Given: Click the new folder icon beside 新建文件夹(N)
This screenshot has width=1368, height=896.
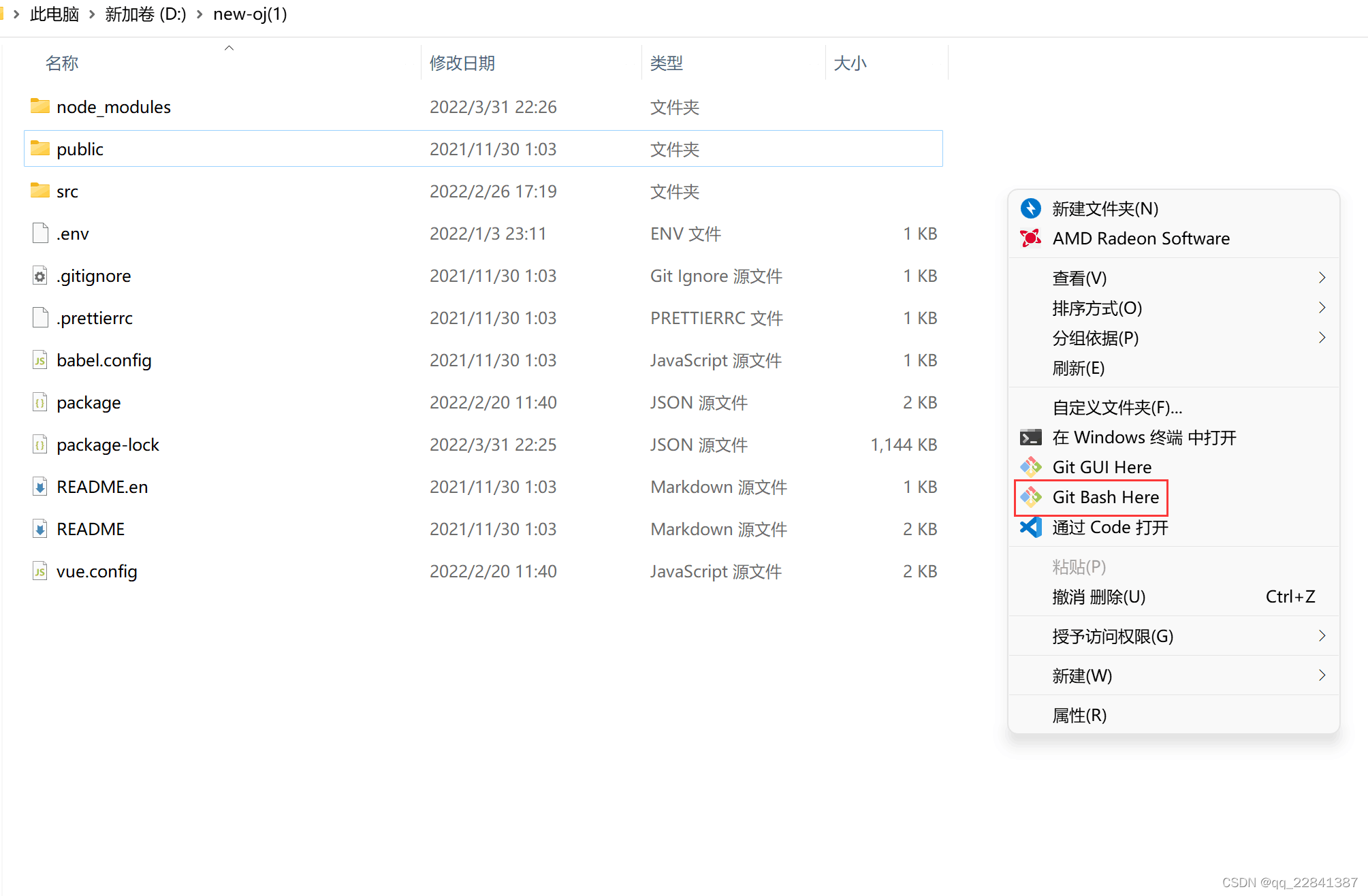Looking at the screenshot, I should pos(1030,208).
